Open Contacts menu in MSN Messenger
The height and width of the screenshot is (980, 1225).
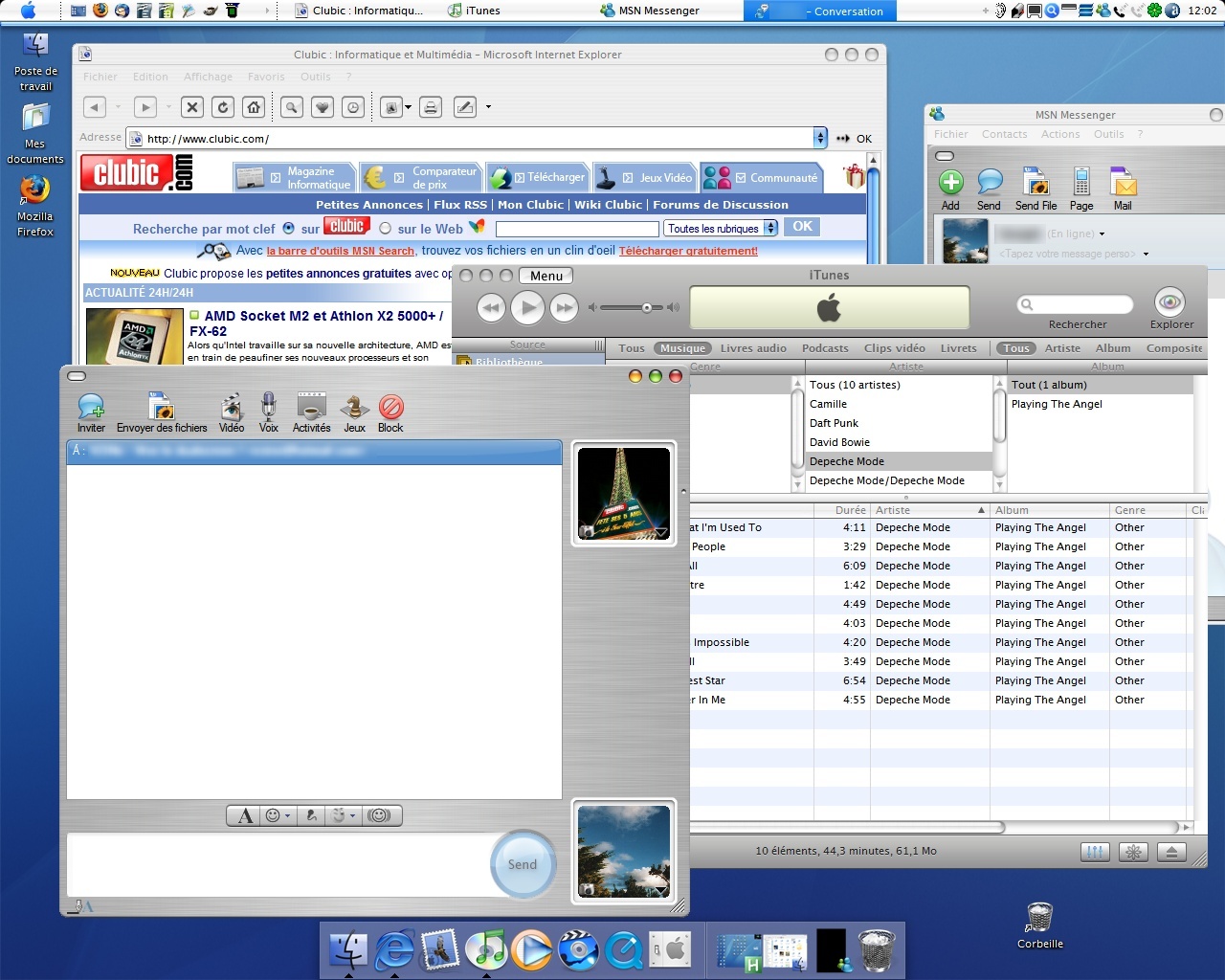[1004, 134]
